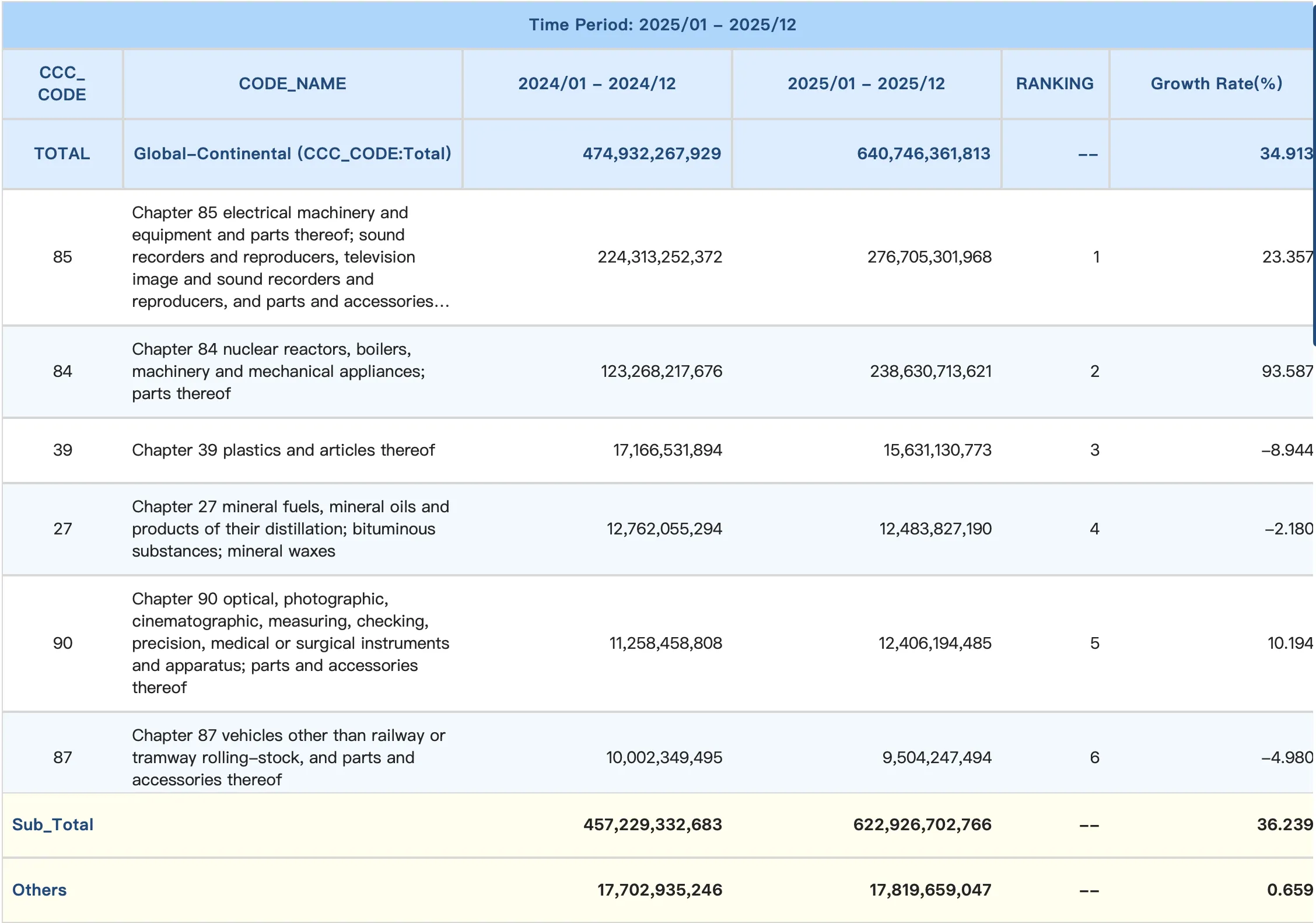
Task: Select ranking number 1 for Chapter 85
Action: coord(1096,257)
